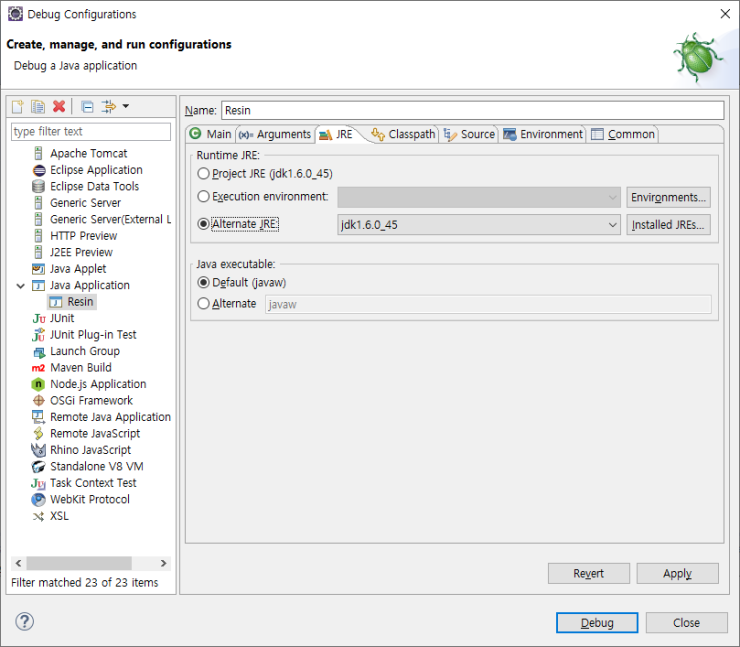Open the filter menu dropdown arrow
Screen dimensions: 740x647
click(x=126, y=107)
